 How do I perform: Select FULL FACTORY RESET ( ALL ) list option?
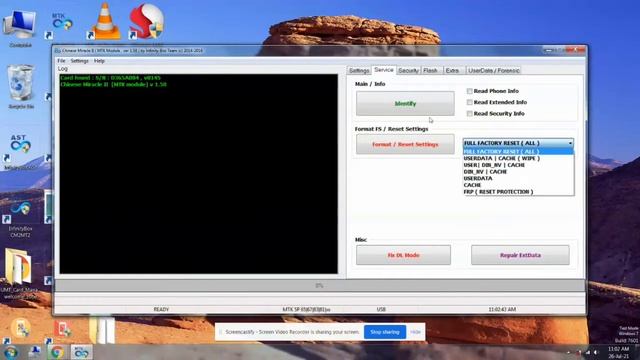[x=518, y=151]
